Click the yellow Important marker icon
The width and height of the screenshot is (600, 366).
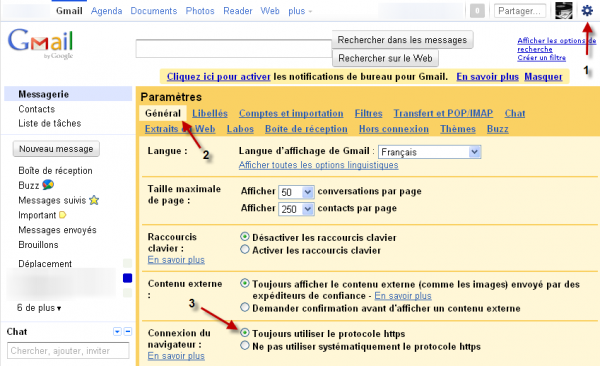click(x=62, y=215)
